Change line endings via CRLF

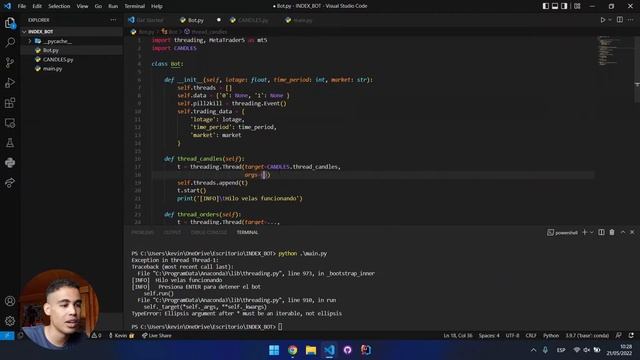(531, 336)
